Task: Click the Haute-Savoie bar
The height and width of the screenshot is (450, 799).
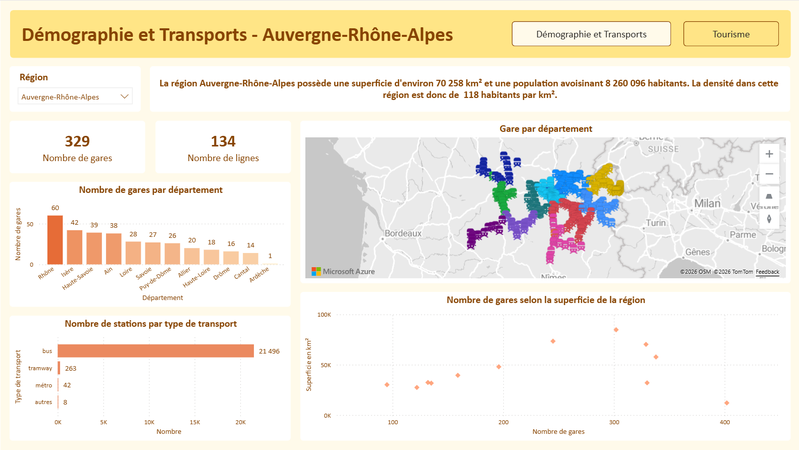Action: 94,247
